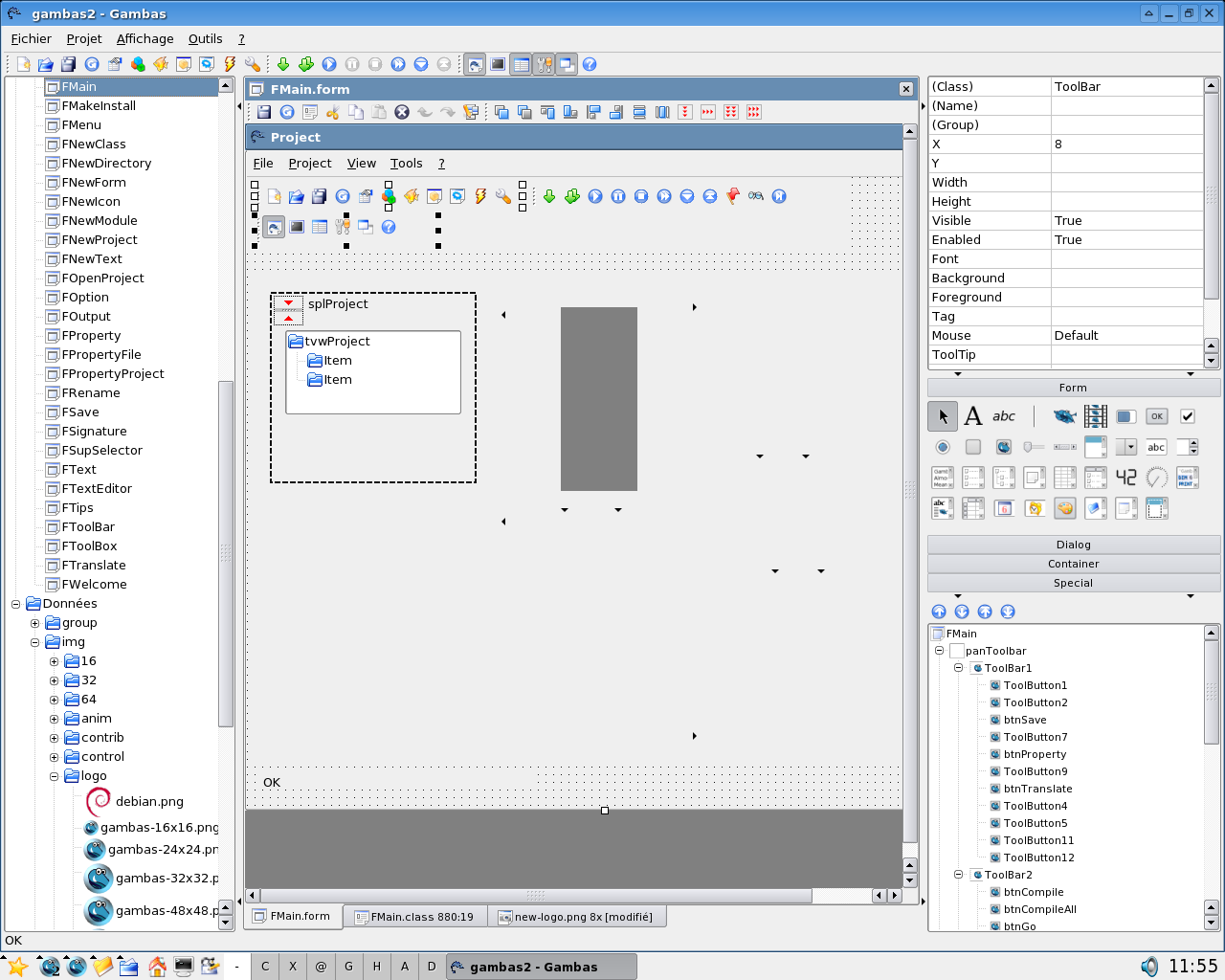The image size is (1225, 980).
Task: Click the scissors Cut icon in the form editor toolbar
Action: pos(333,112)
